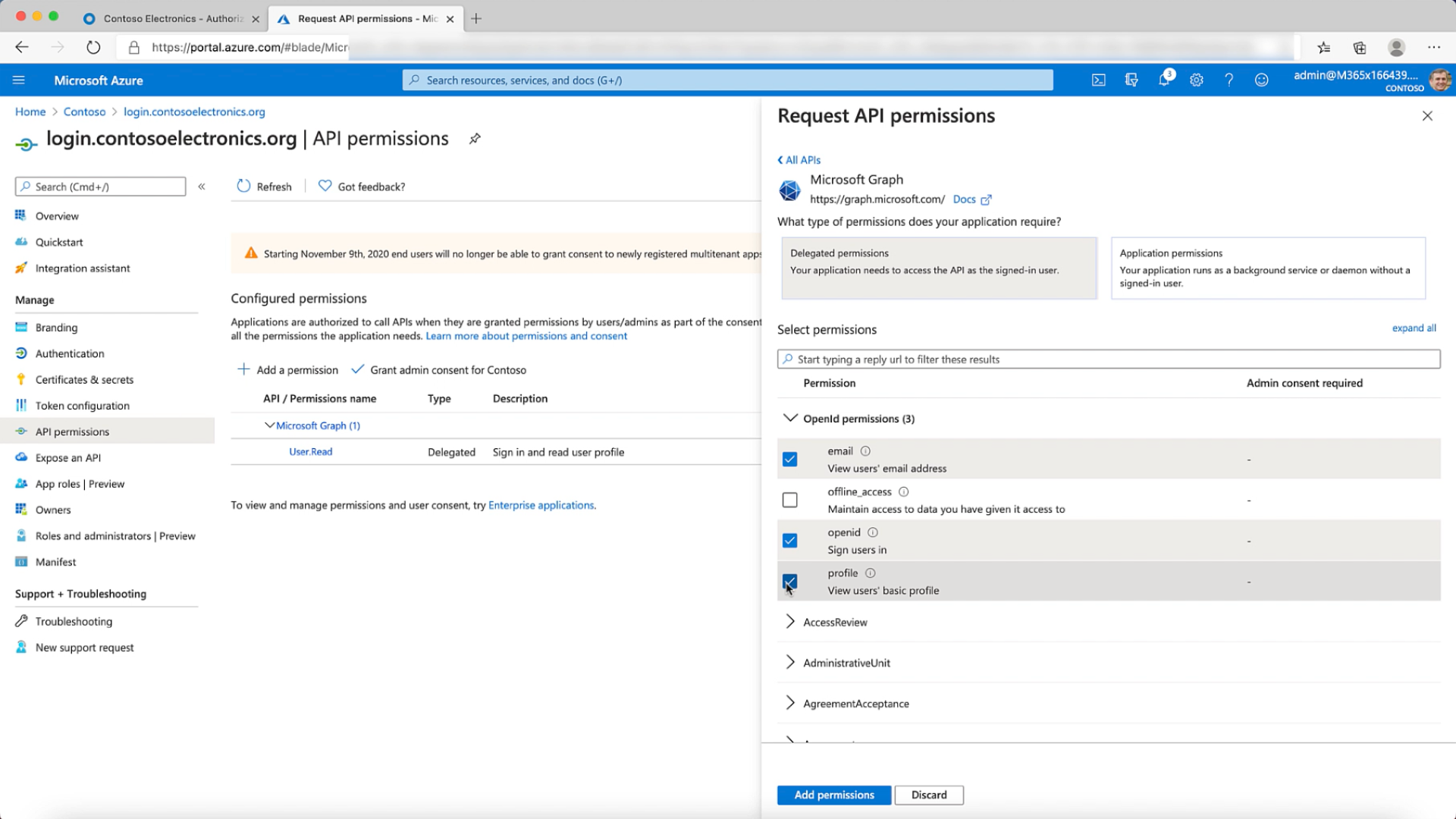Collapse the left sidebar menu

pos(202,187)
